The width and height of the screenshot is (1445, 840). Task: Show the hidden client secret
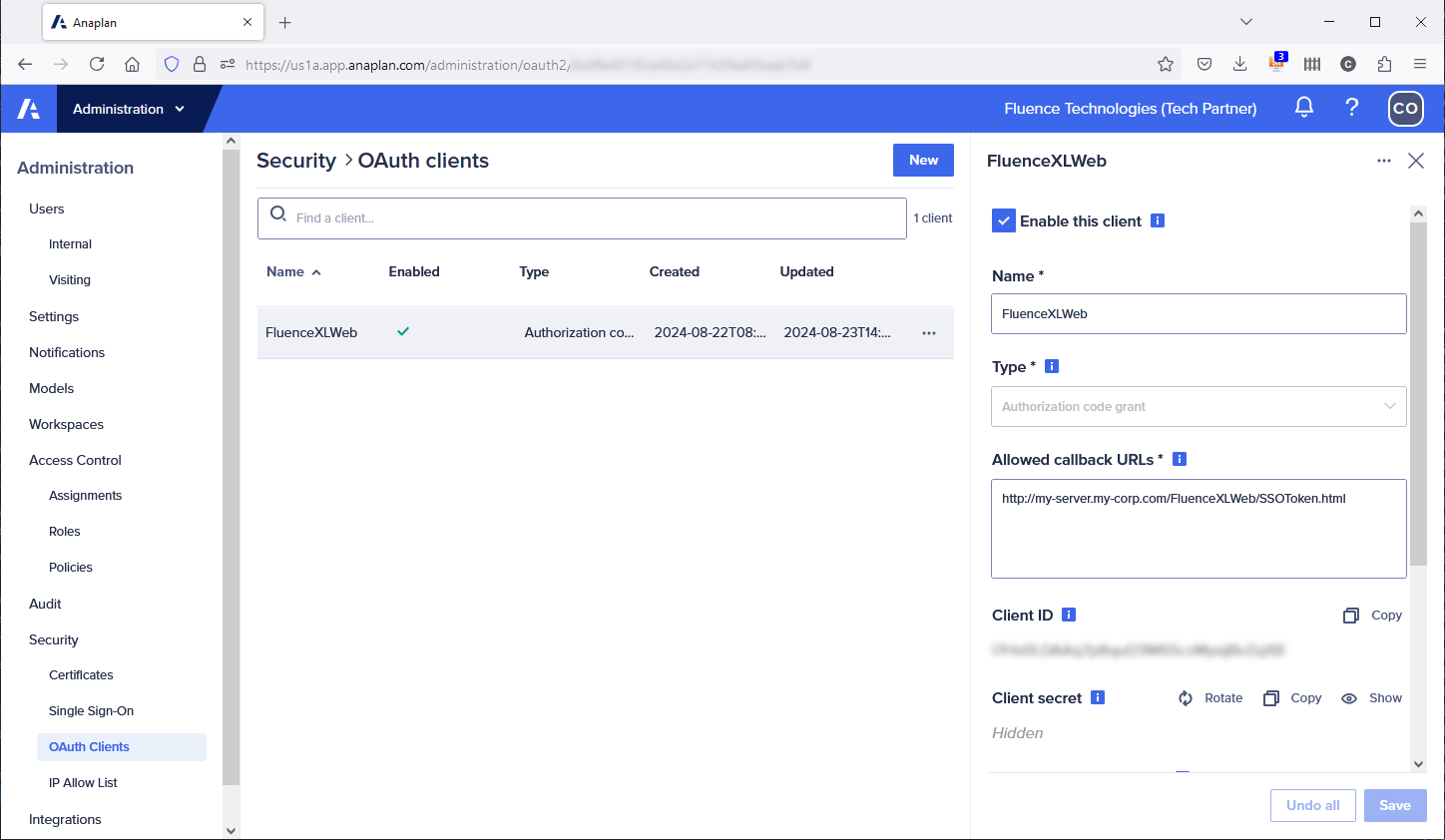(x=1371, y=698)
